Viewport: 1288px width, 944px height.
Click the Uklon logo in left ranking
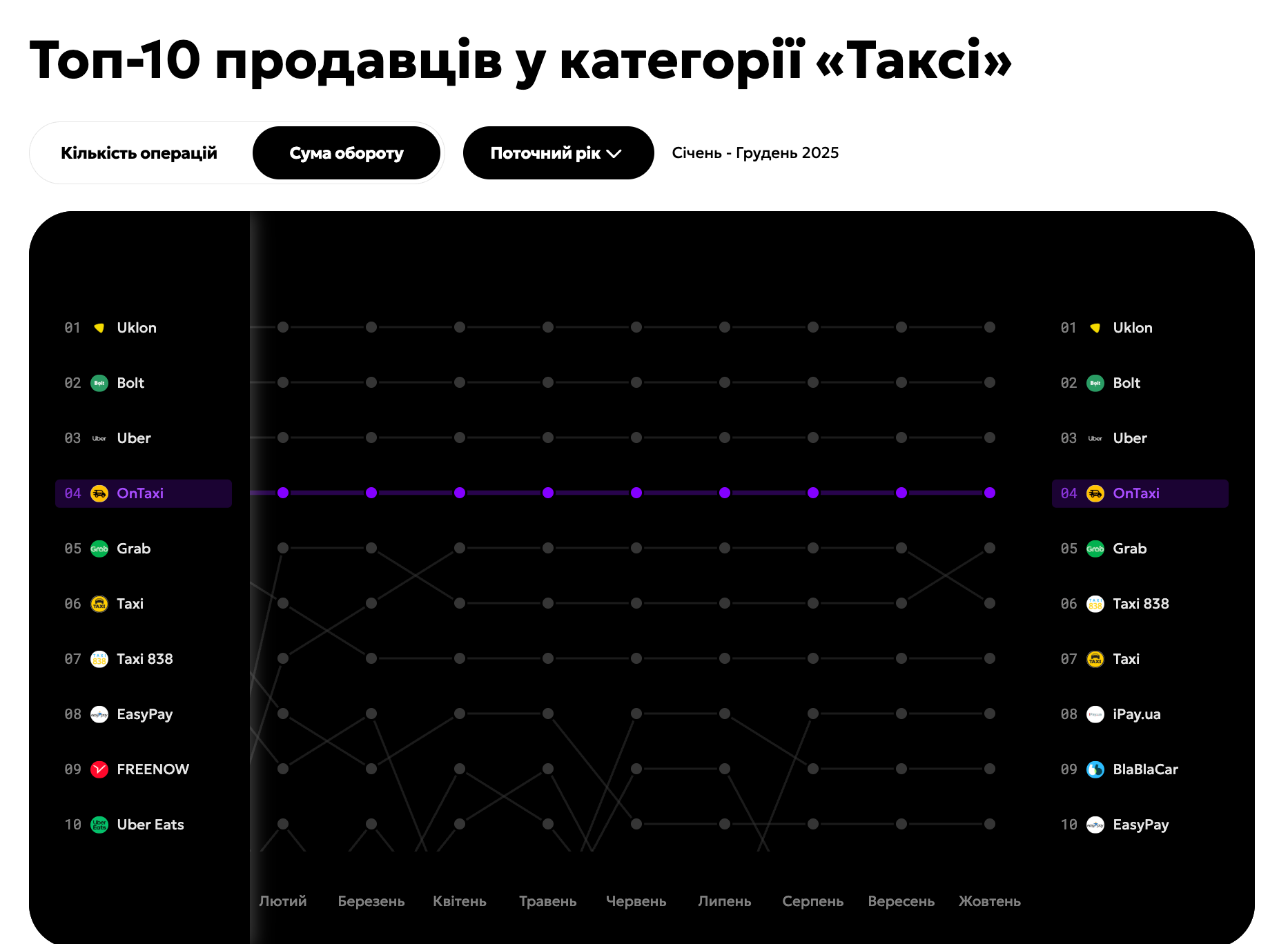[99, 328]
